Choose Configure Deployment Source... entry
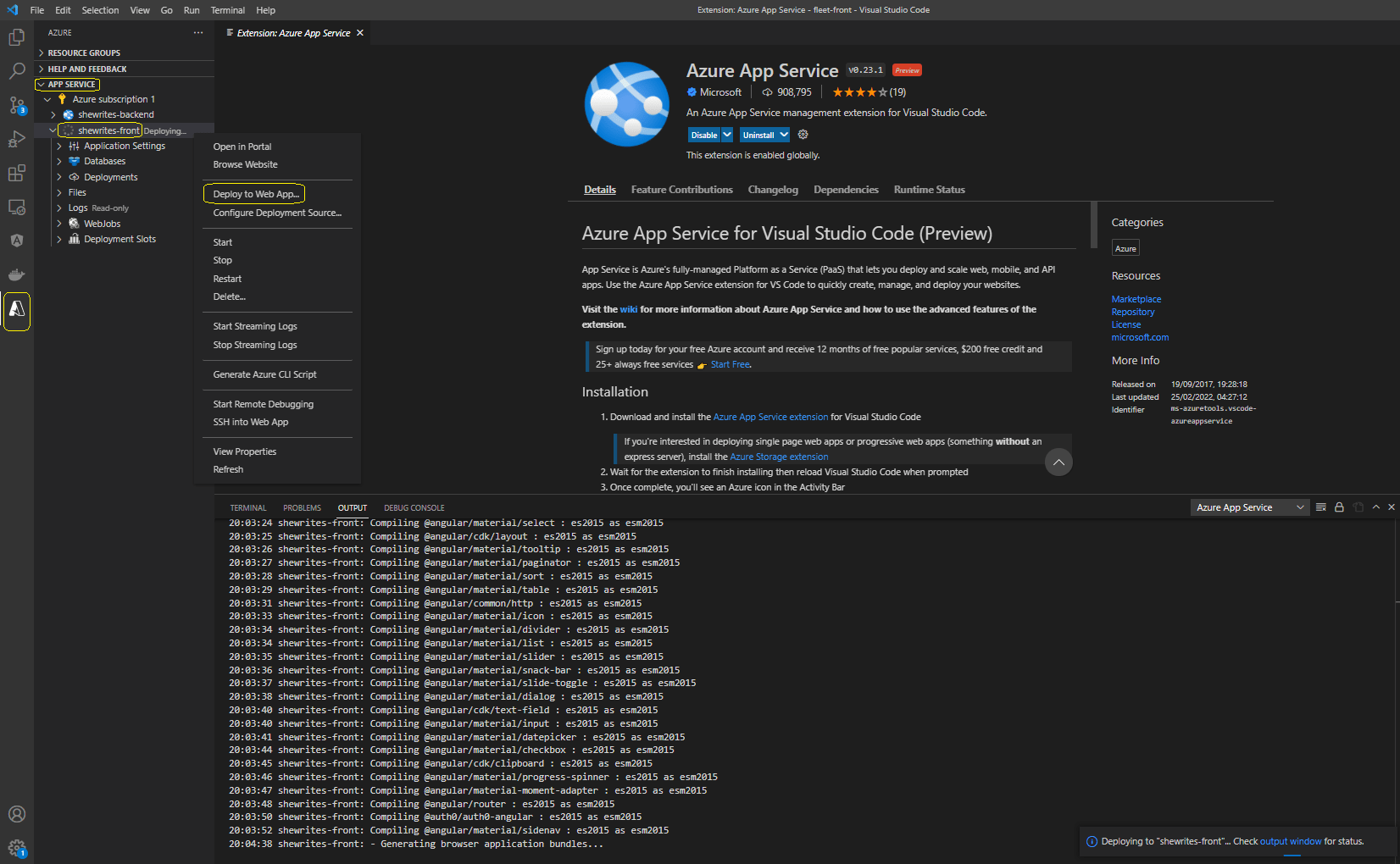The image size is (1400, 864). 277,213
